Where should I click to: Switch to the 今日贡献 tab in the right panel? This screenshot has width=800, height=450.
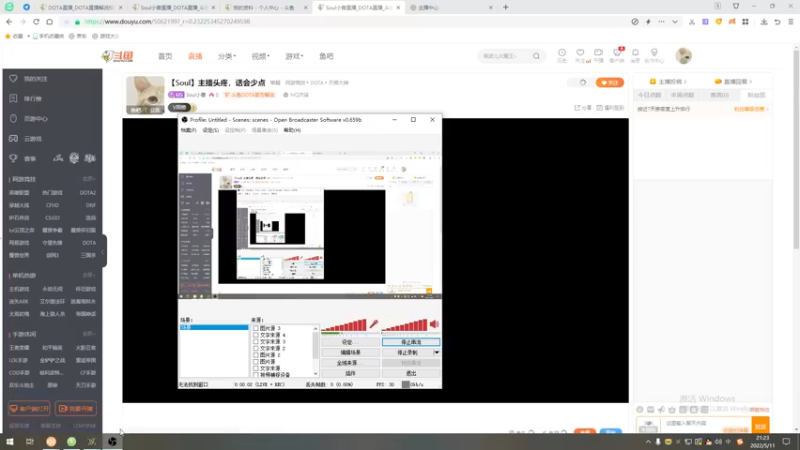coord(649,95)
